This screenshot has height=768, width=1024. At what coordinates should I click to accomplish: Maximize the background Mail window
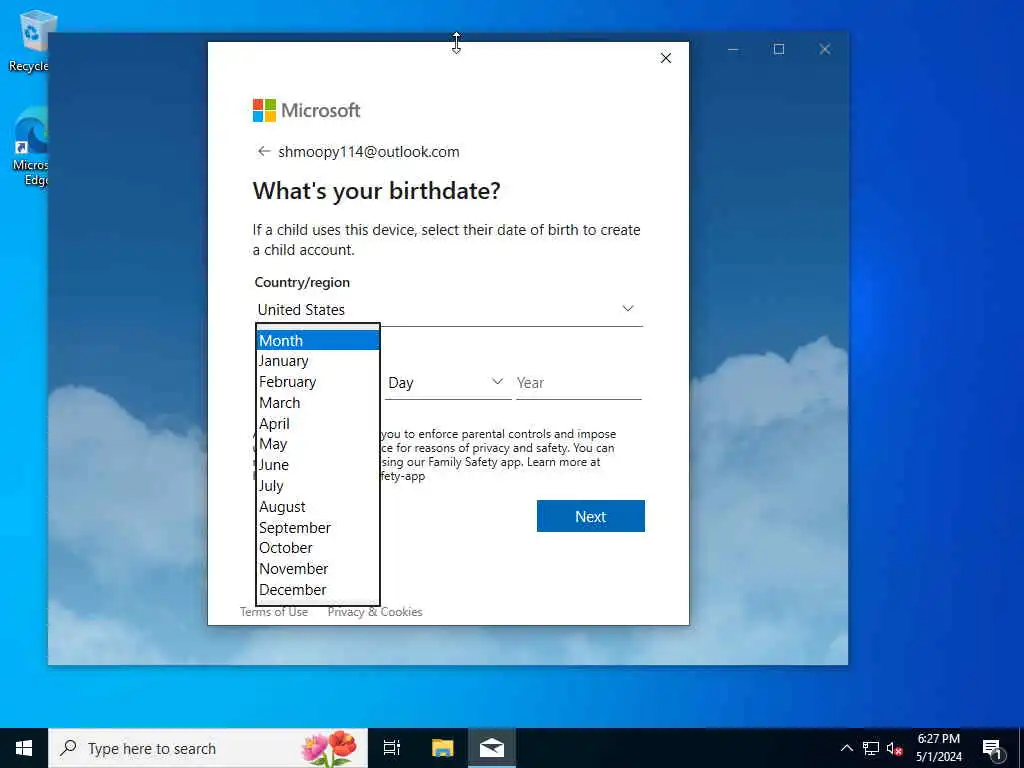coord(778,49)
